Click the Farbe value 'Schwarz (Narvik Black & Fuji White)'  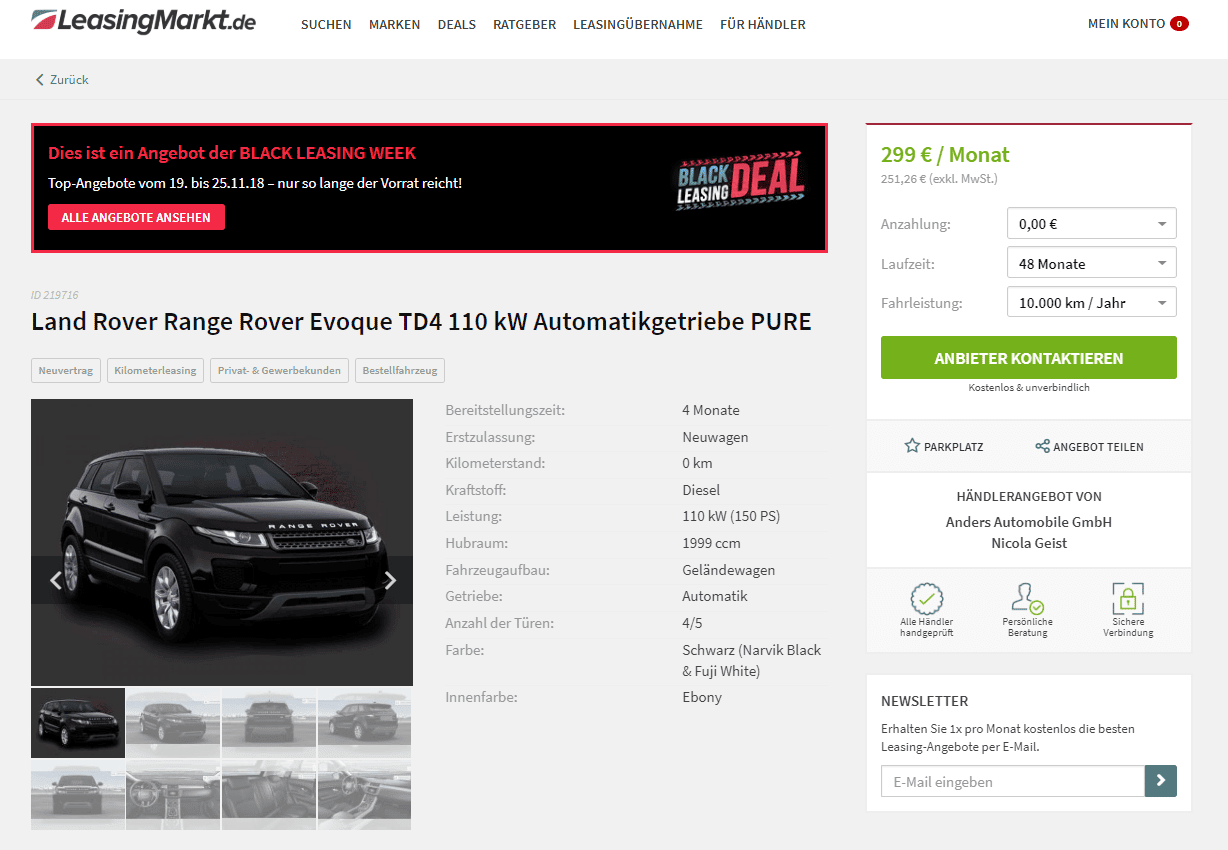coord(752,660)
